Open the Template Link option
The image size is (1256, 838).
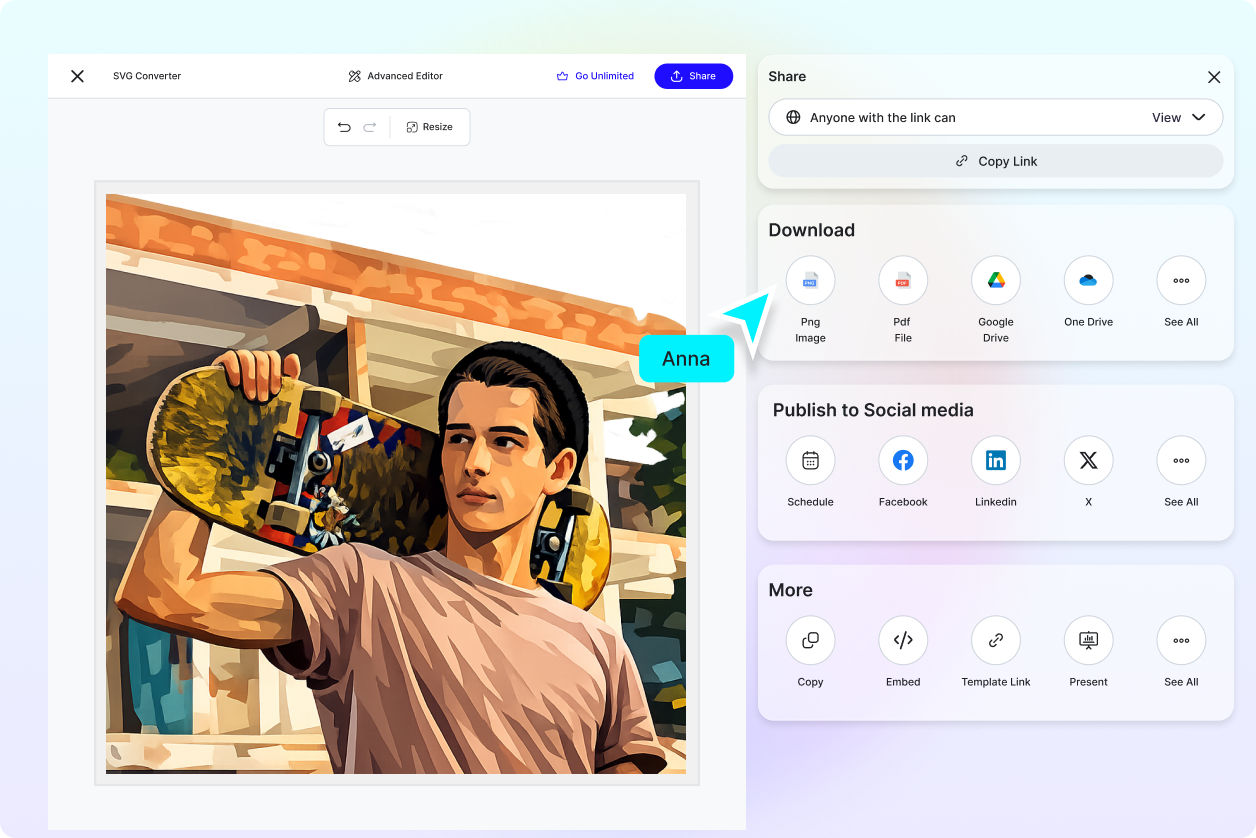pos(995,640)
